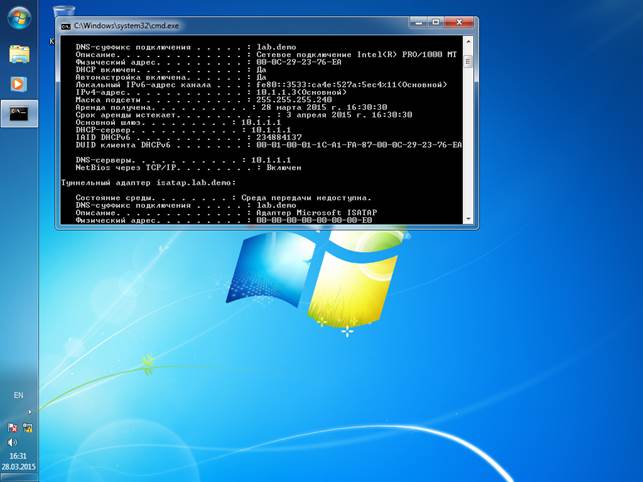The image size is (643, 482).
Task: Close the cmd.exe window
Action: tap(459, 23)
